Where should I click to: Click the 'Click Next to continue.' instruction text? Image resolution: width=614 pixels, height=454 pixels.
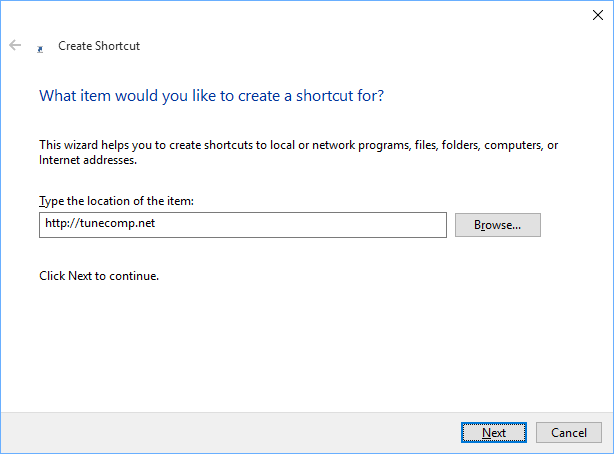tap(99, 275)
